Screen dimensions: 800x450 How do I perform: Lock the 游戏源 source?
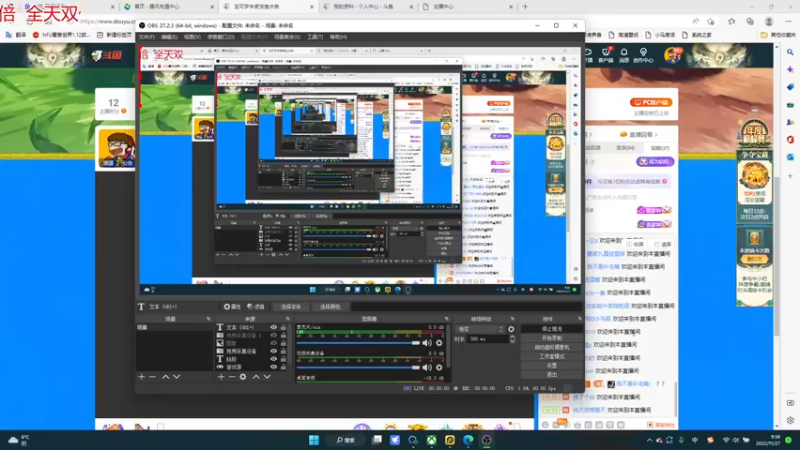pyautogui.click(x=283, y=367)
